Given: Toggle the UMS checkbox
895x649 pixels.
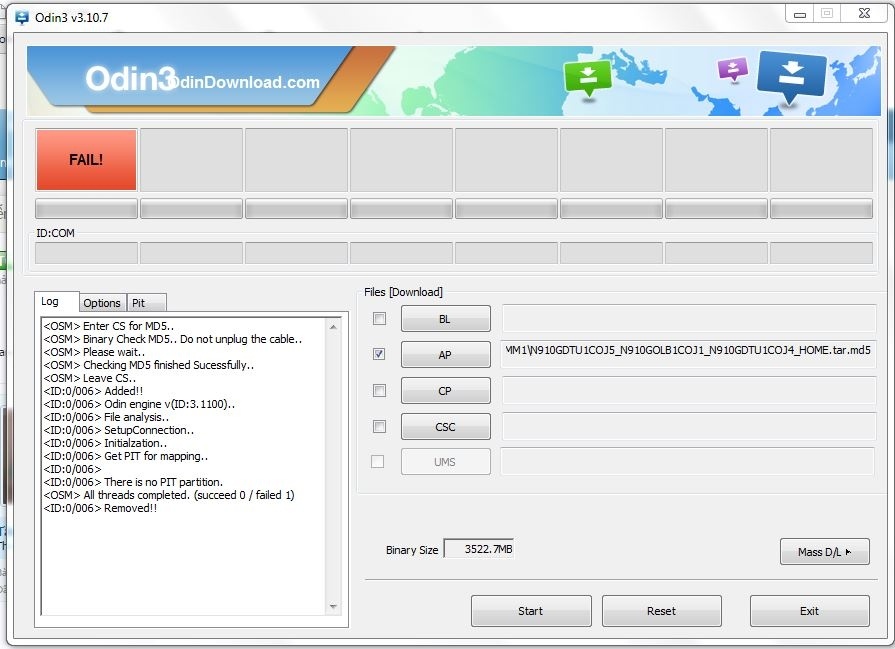Looking at the screenshot, I should tap(377, 461).
